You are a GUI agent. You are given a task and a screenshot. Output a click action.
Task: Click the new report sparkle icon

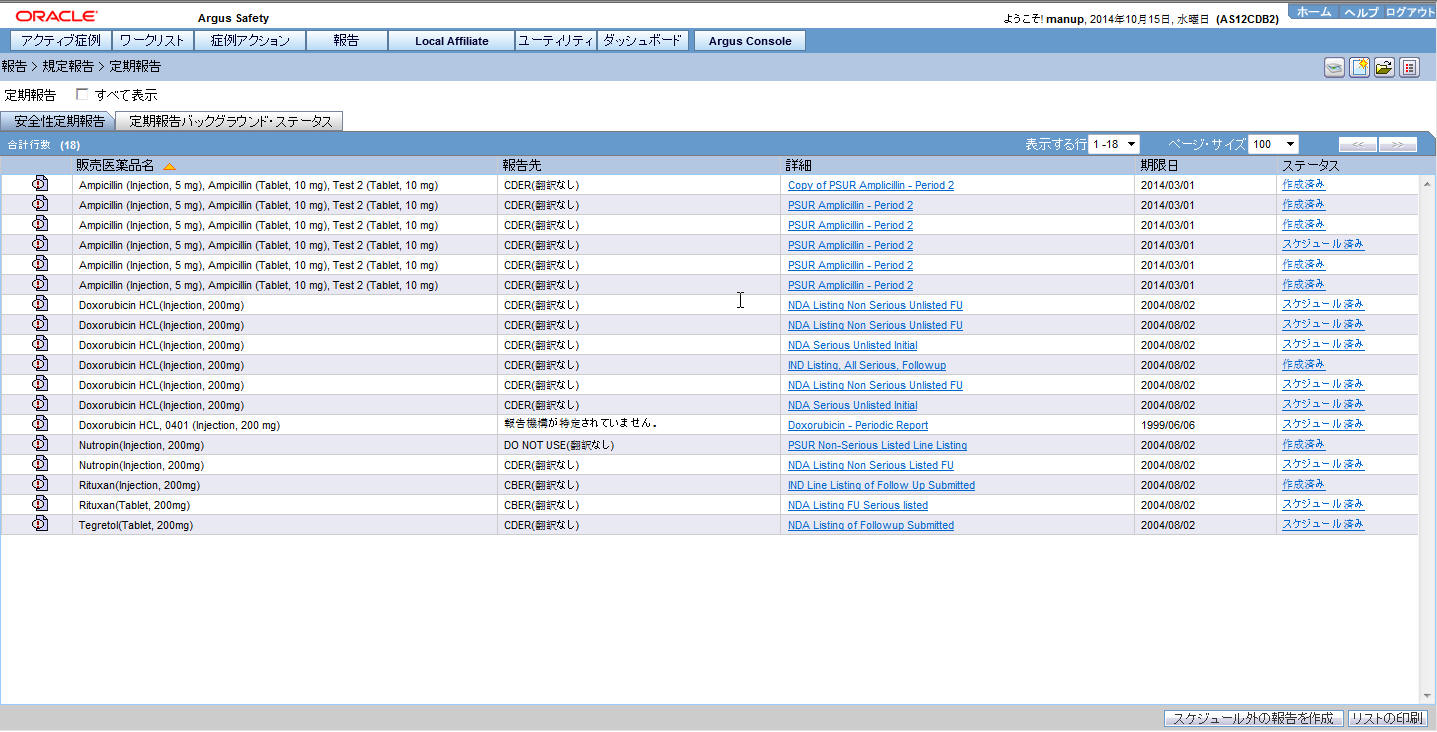point(1359,67)
